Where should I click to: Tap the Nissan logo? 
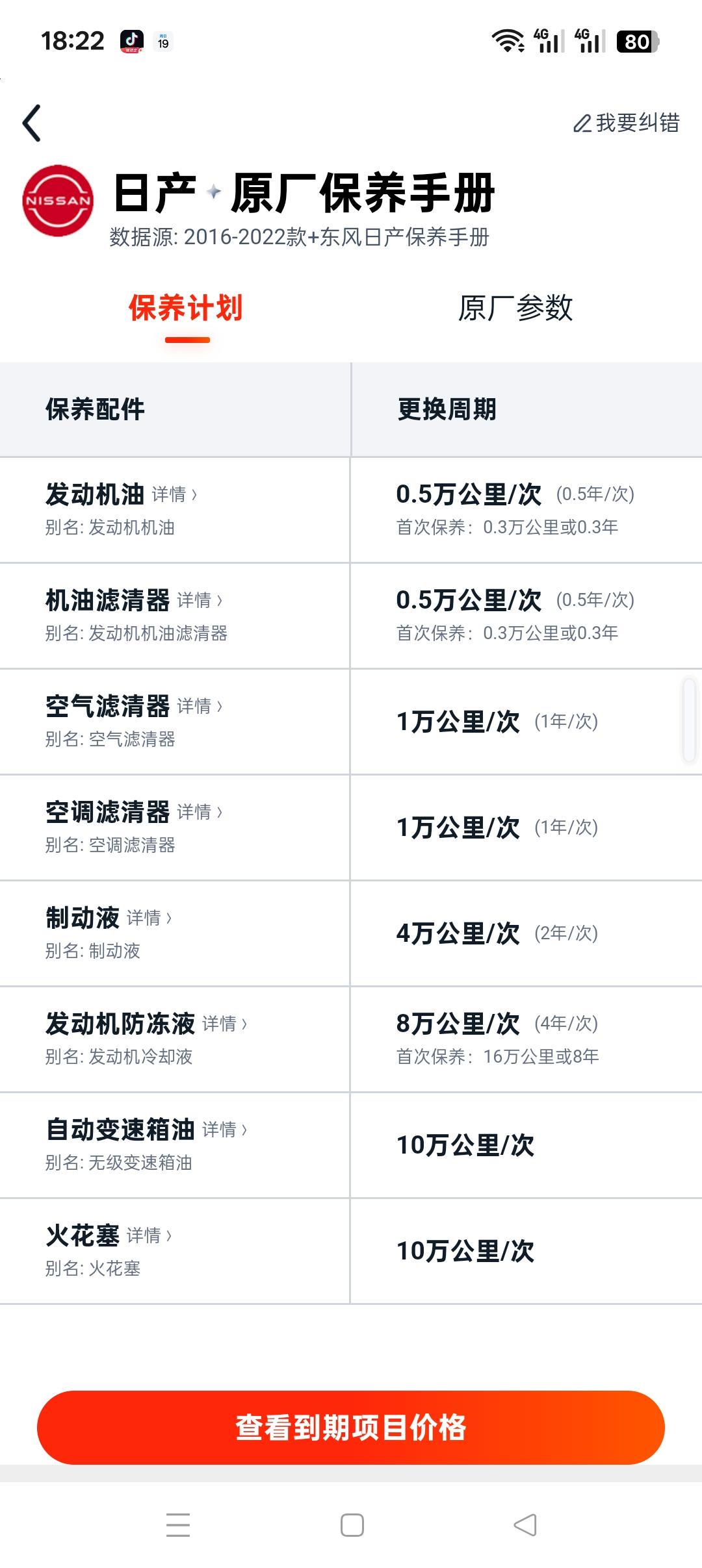tap(58, 201)
